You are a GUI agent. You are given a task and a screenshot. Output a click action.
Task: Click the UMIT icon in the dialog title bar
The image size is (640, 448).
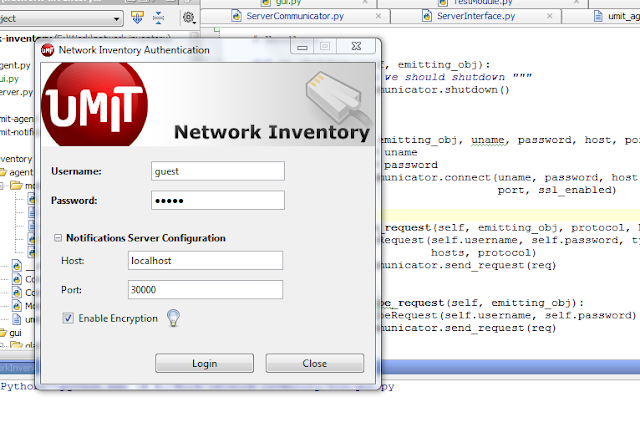point(47,50)
